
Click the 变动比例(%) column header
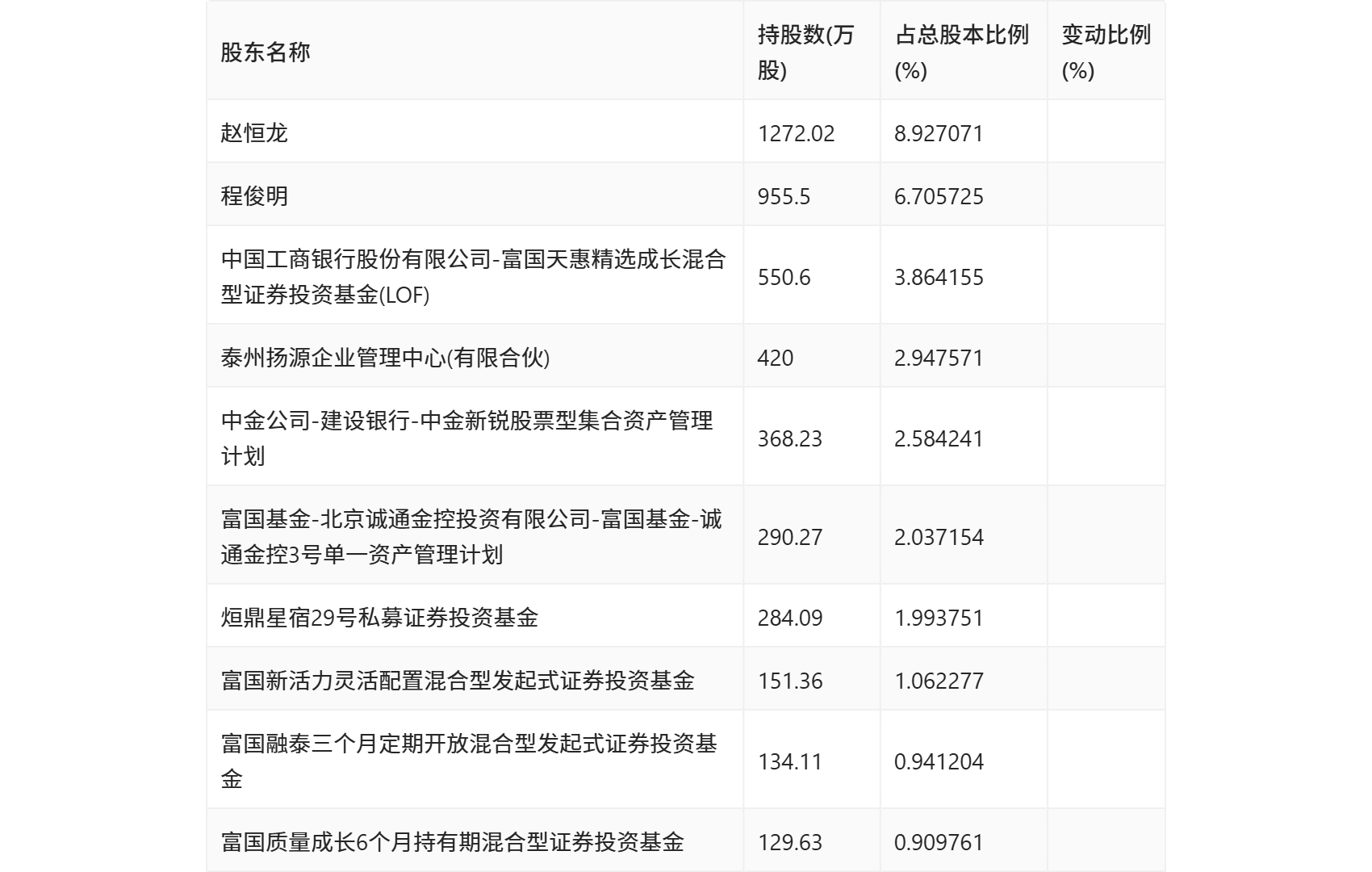tap(1106, 52)
